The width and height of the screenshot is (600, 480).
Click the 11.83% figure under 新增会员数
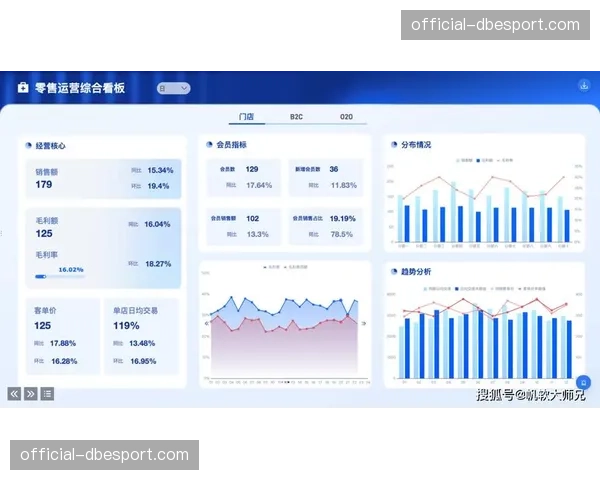click(x=344, y=185)
